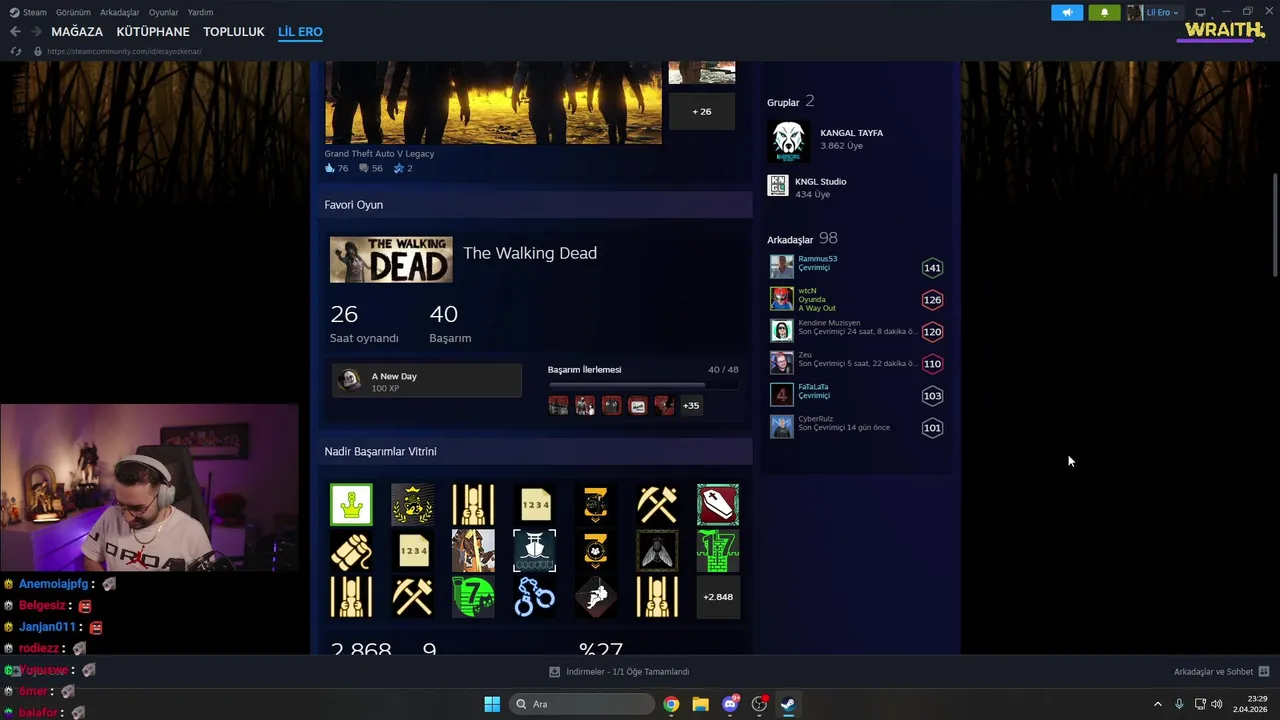Open the A New Day badge icon
The image size is (1280, 720).
(x=350, y=380)
